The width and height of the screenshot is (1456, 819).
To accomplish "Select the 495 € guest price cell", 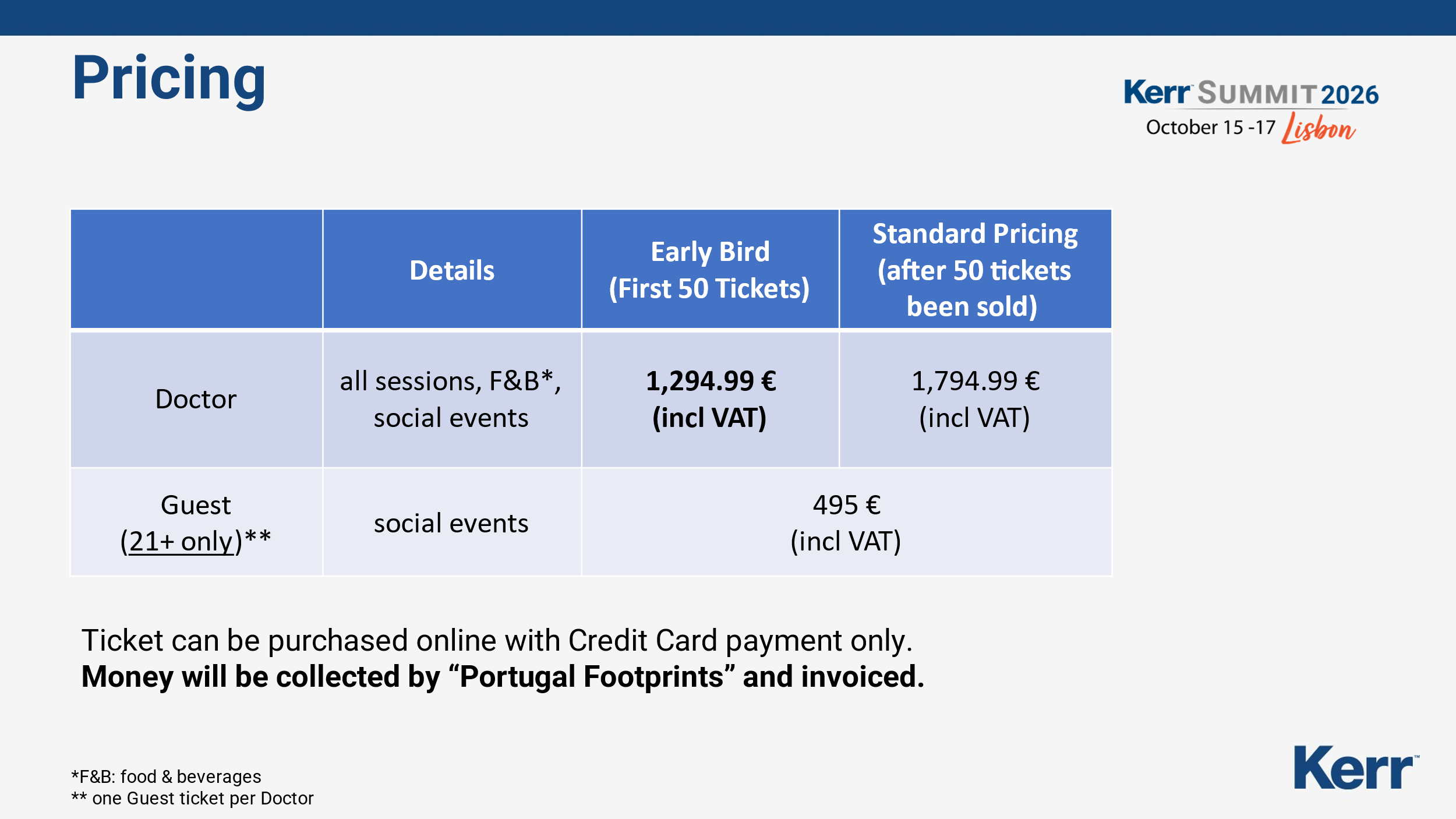I will 846,523.
